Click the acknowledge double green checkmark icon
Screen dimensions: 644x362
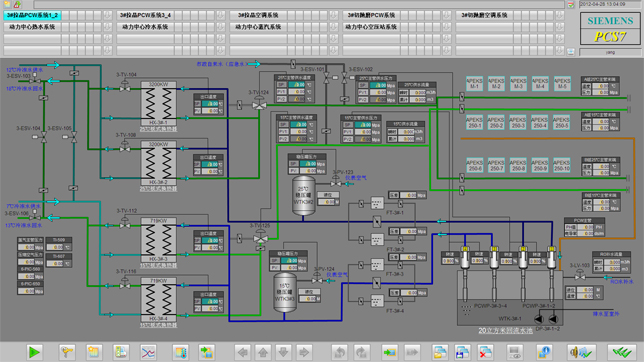click(622, 352)
